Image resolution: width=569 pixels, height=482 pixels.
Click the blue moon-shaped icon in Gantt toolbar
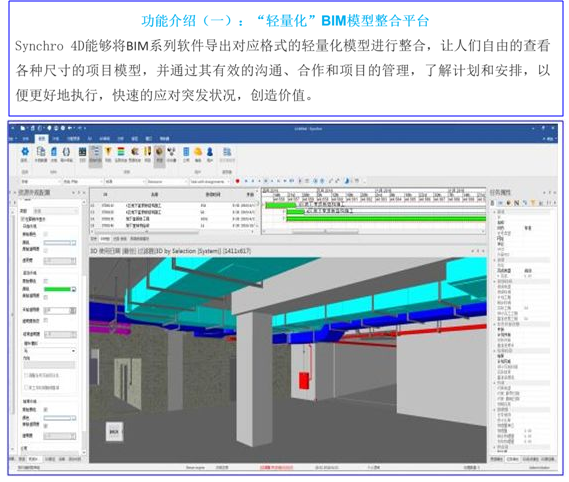click(347, 180)
